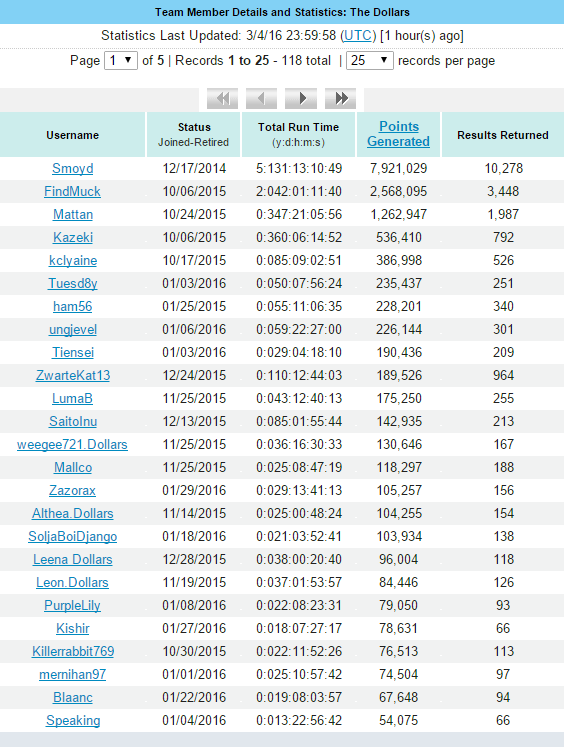This screenshot has height=747, width=564.
Task: Open the Mattan username link
Action: 72,214
